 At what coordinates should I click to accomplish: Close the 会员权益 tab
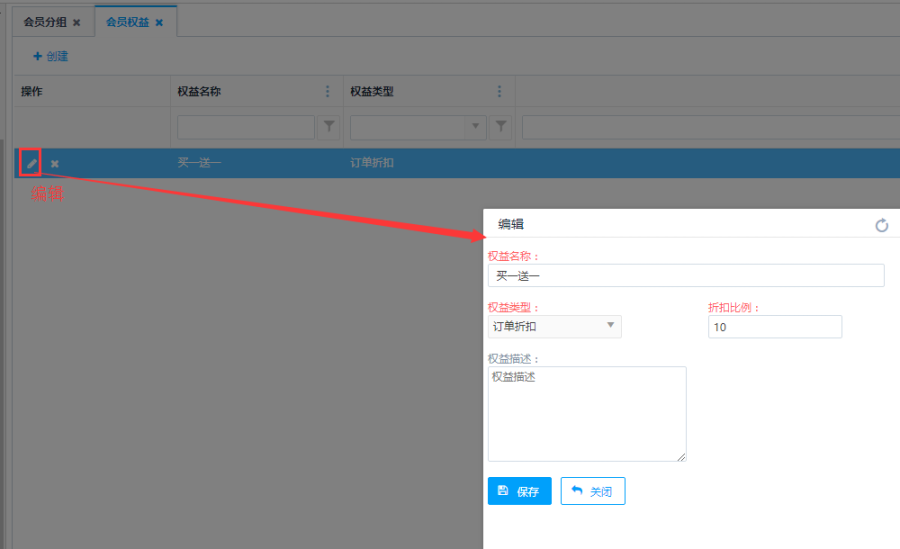pos(159,22)
